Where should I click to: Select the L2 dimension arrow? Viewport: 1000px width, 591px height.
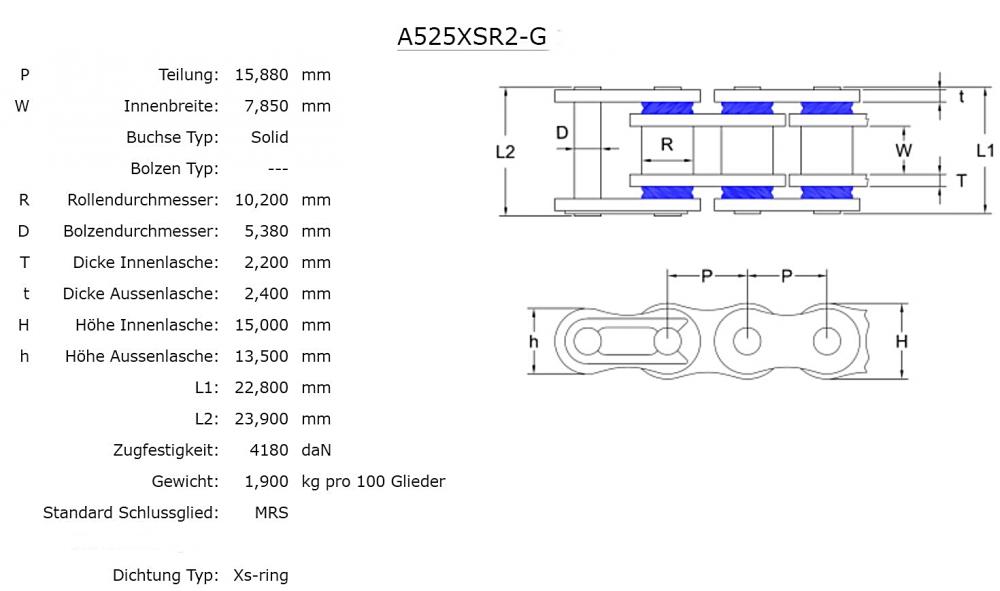pos(507,150)
